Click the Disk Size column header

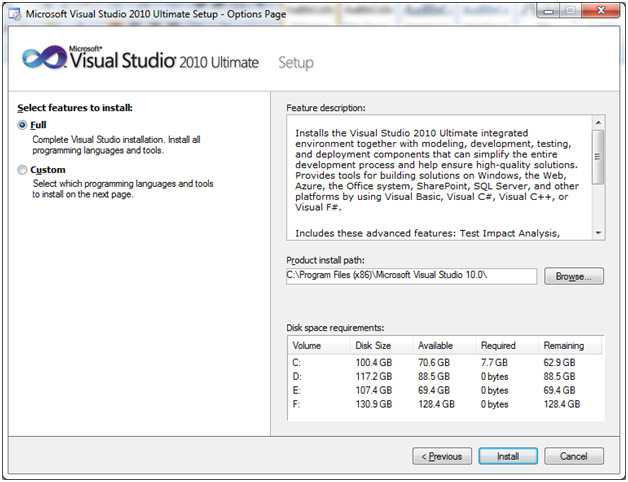coord(382,345)
